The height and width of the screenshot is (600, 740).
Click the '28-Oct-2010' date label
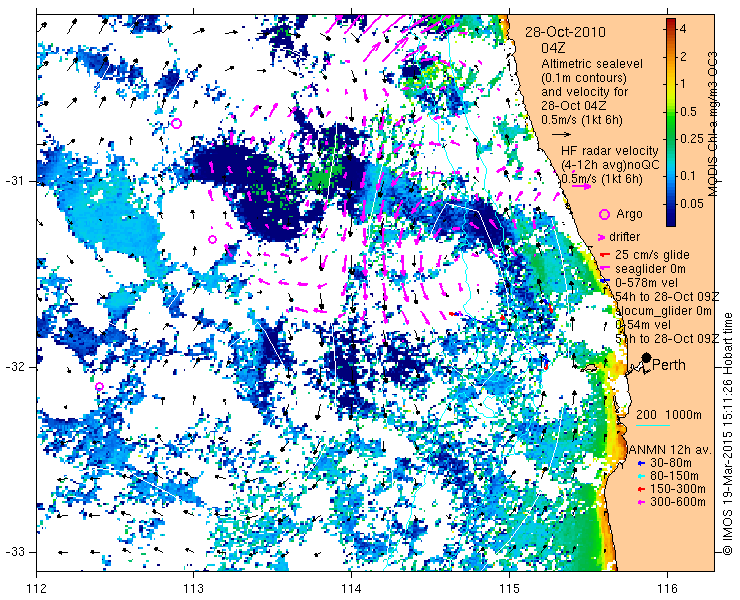pos(565,32)
